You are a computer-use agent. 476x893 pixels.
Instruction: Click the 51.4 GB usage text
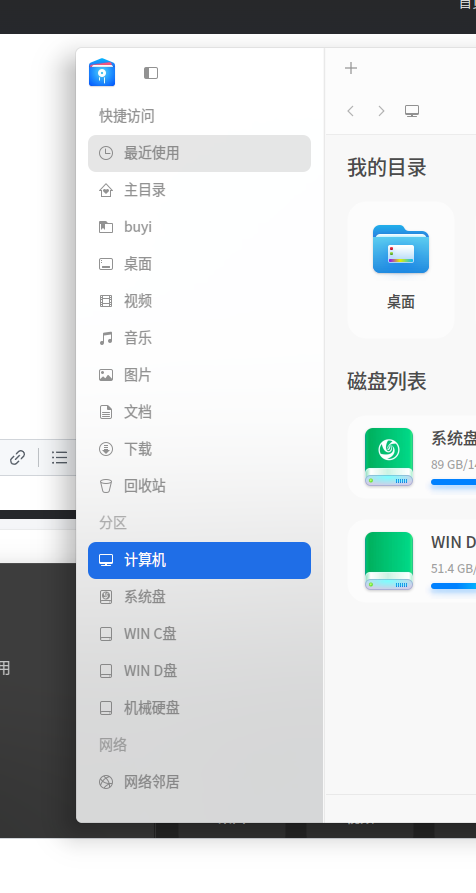click(x=453, y=568)
